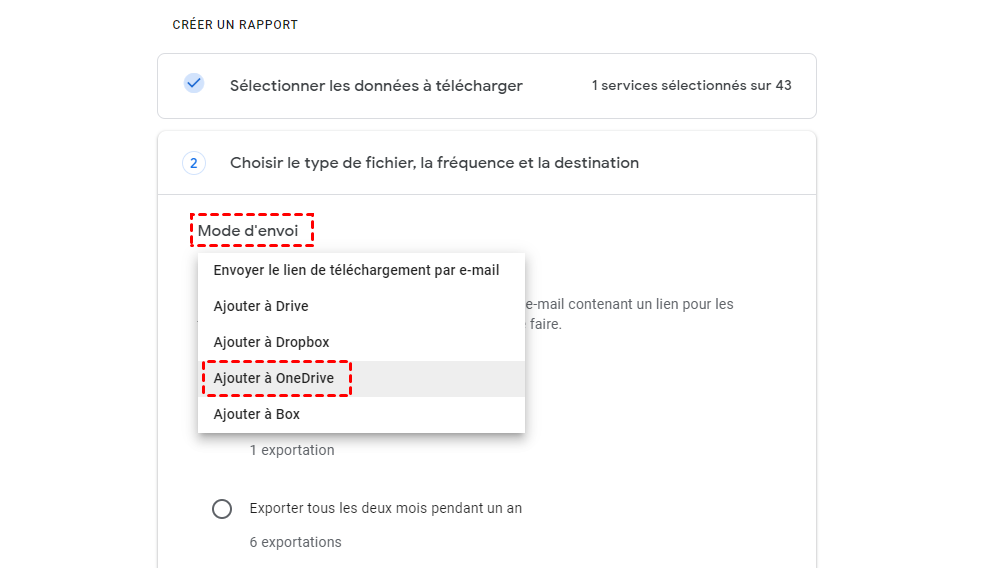Click the word "télécharger" in step 1 title

tap(475, 86)
